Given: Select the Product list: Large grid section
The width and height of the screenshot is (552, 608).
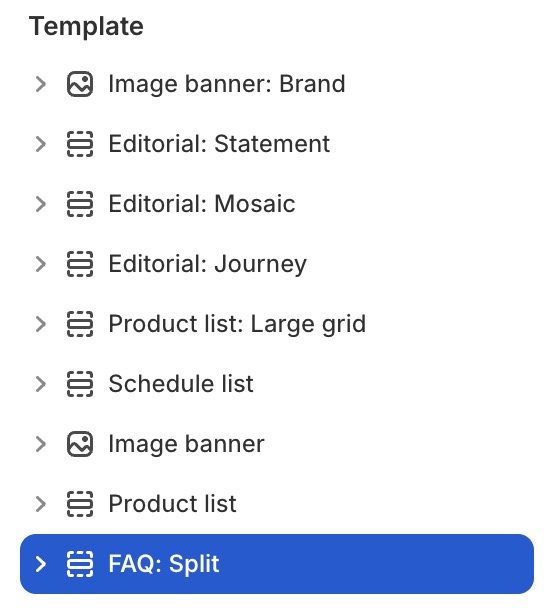Looking at the screenshot, I should pyautogui.click(x=277, y=324).
